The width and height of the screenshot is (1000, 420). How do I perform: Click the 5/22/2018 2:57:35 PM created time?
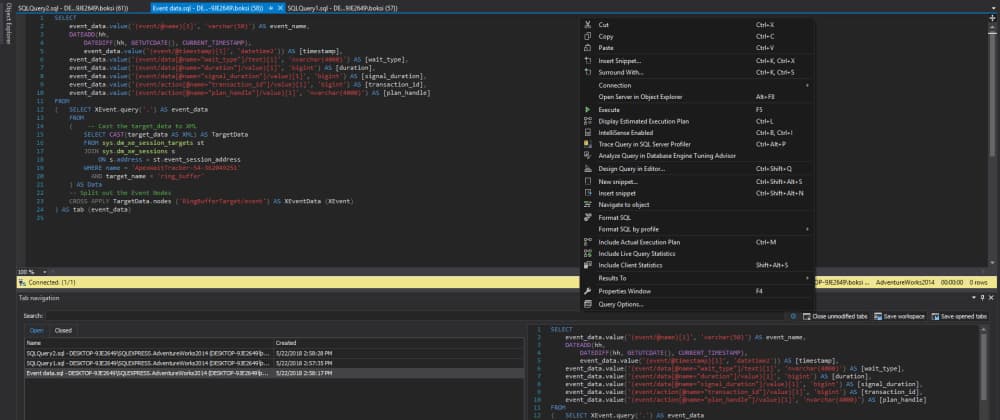304,363
